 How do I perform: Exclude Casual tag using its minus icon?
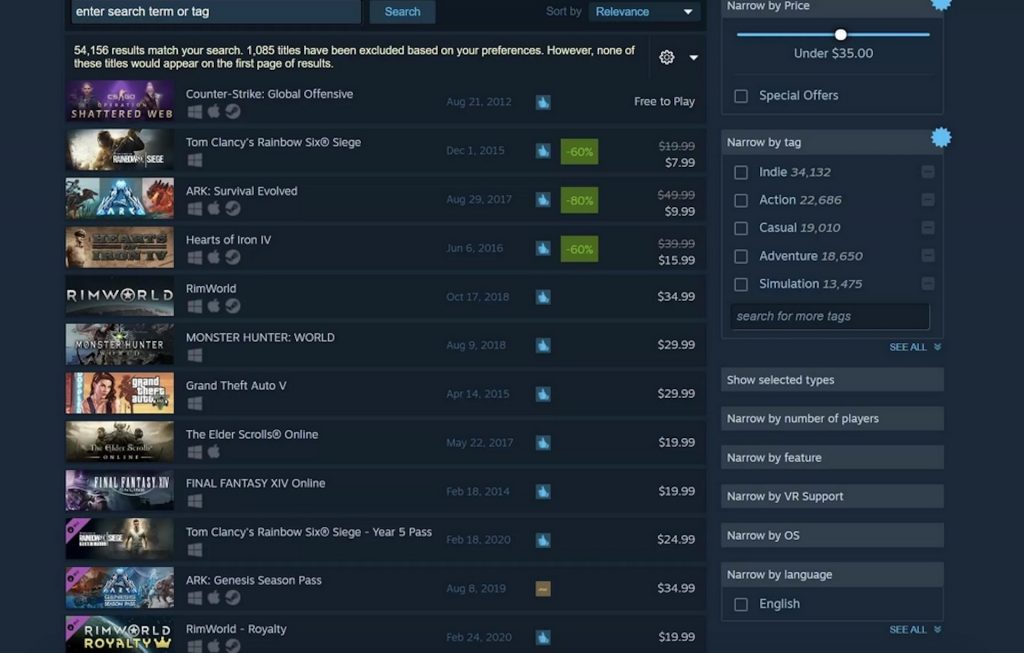[x=927, y=227]
